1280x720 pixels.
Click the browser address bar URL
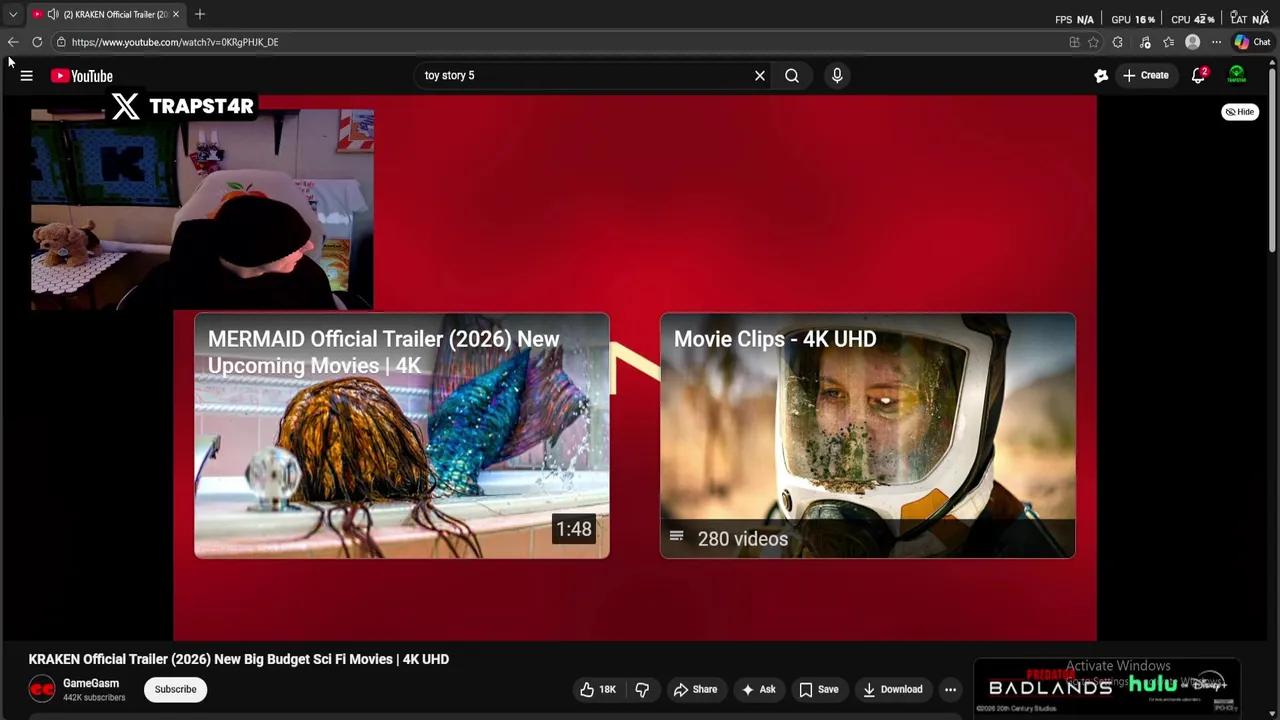pos(175,42)
